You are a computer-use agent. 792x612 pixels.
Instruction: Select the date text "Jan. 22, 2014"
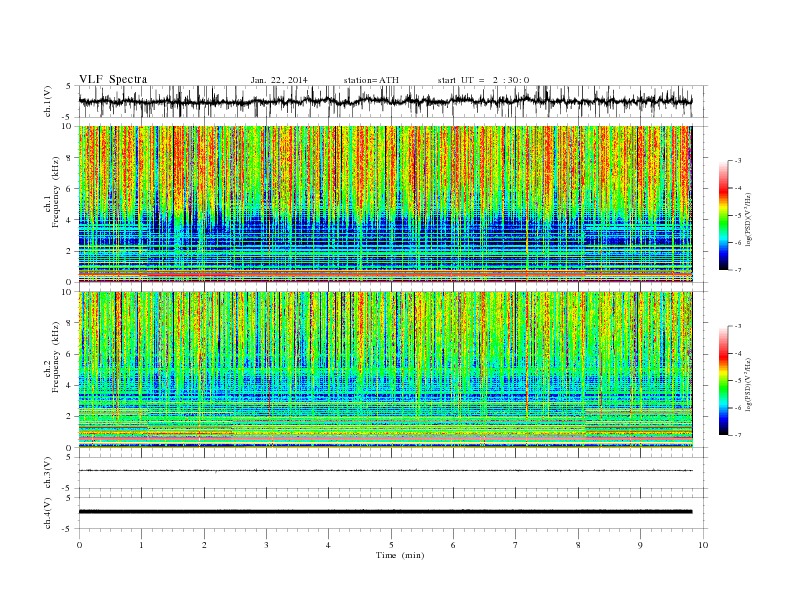(279, 80)
